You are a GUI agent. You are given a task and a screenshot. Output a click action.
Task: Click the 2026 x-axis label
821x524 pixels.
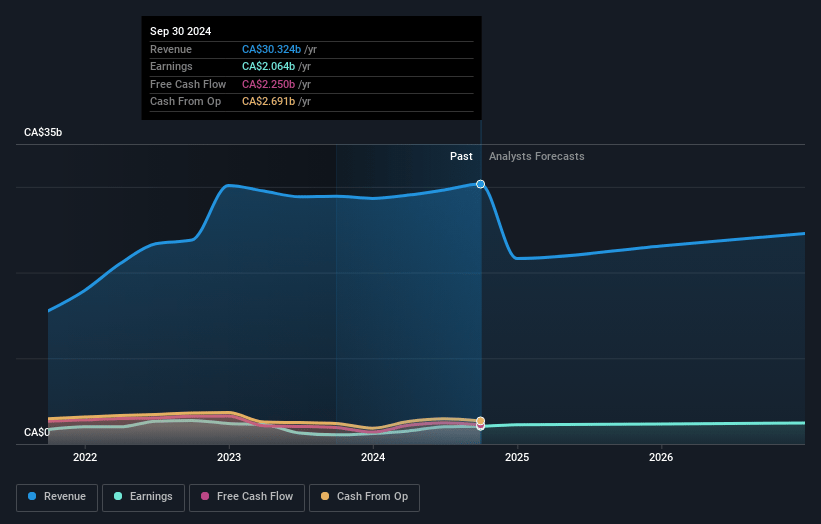pyautogui.click(x=661, y=458)
